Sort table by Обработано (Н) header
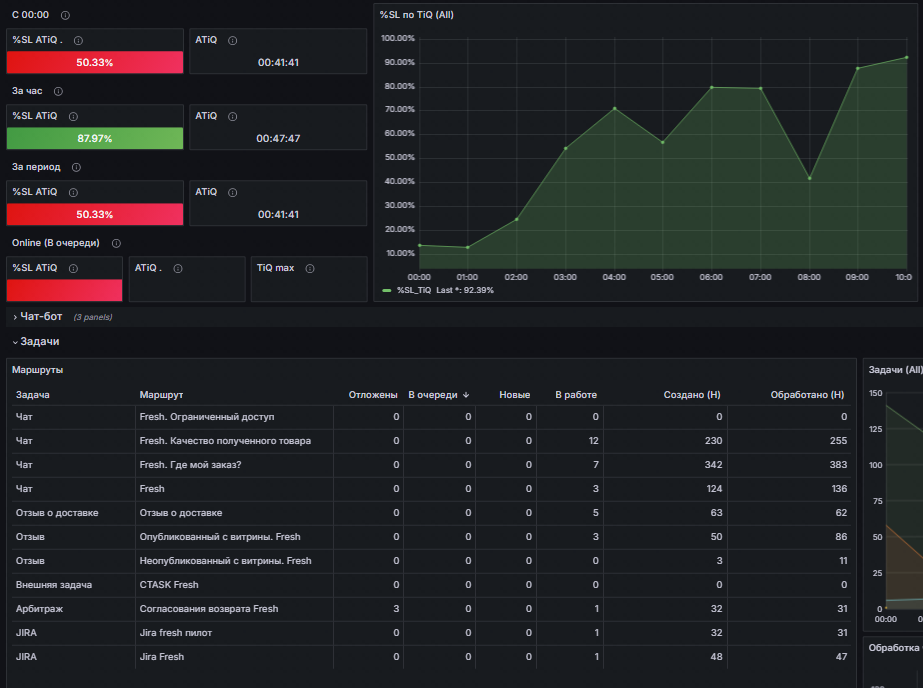 point(807,395)
